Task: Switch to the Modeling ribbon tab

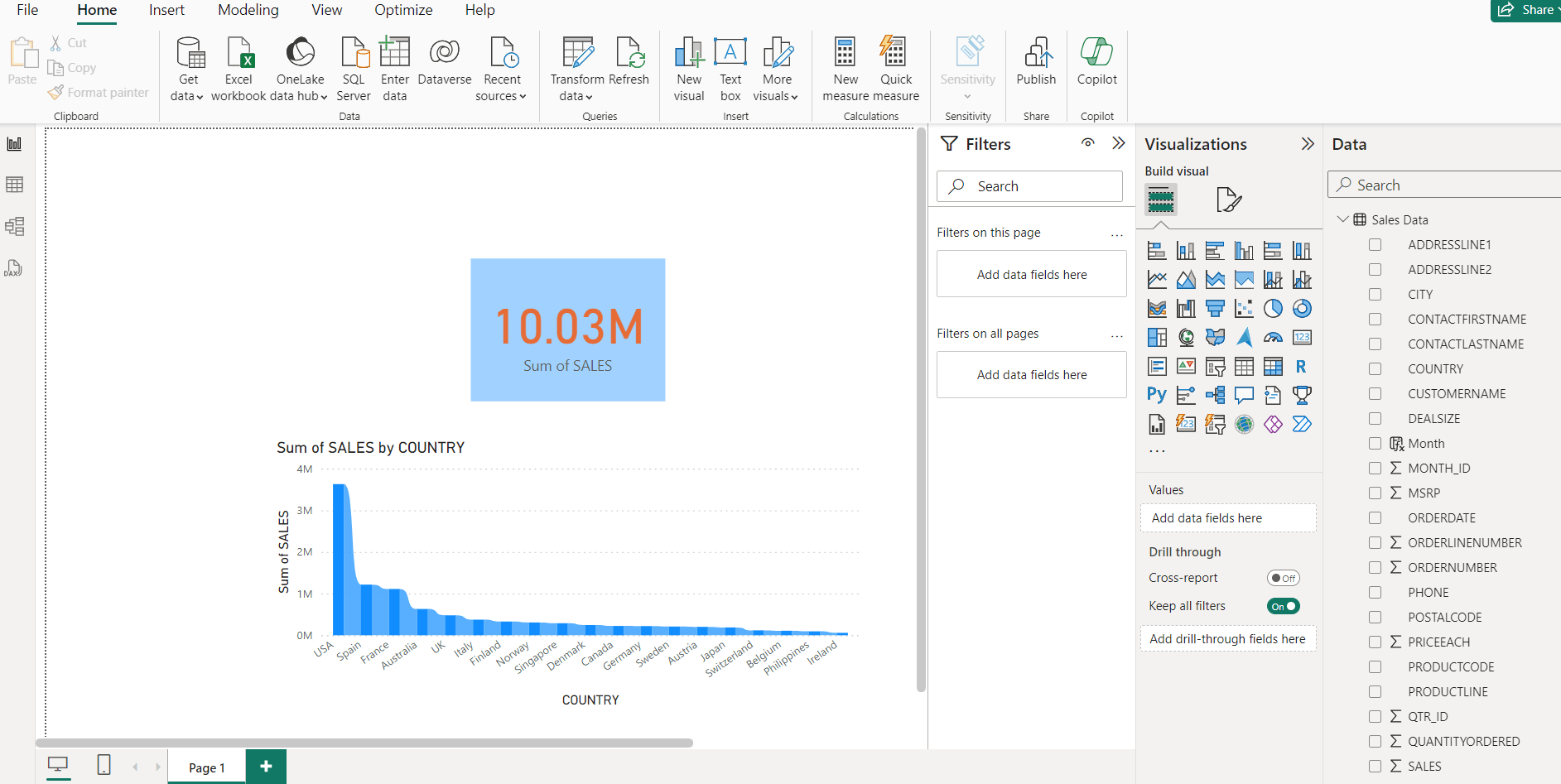Action: [248, 10]
